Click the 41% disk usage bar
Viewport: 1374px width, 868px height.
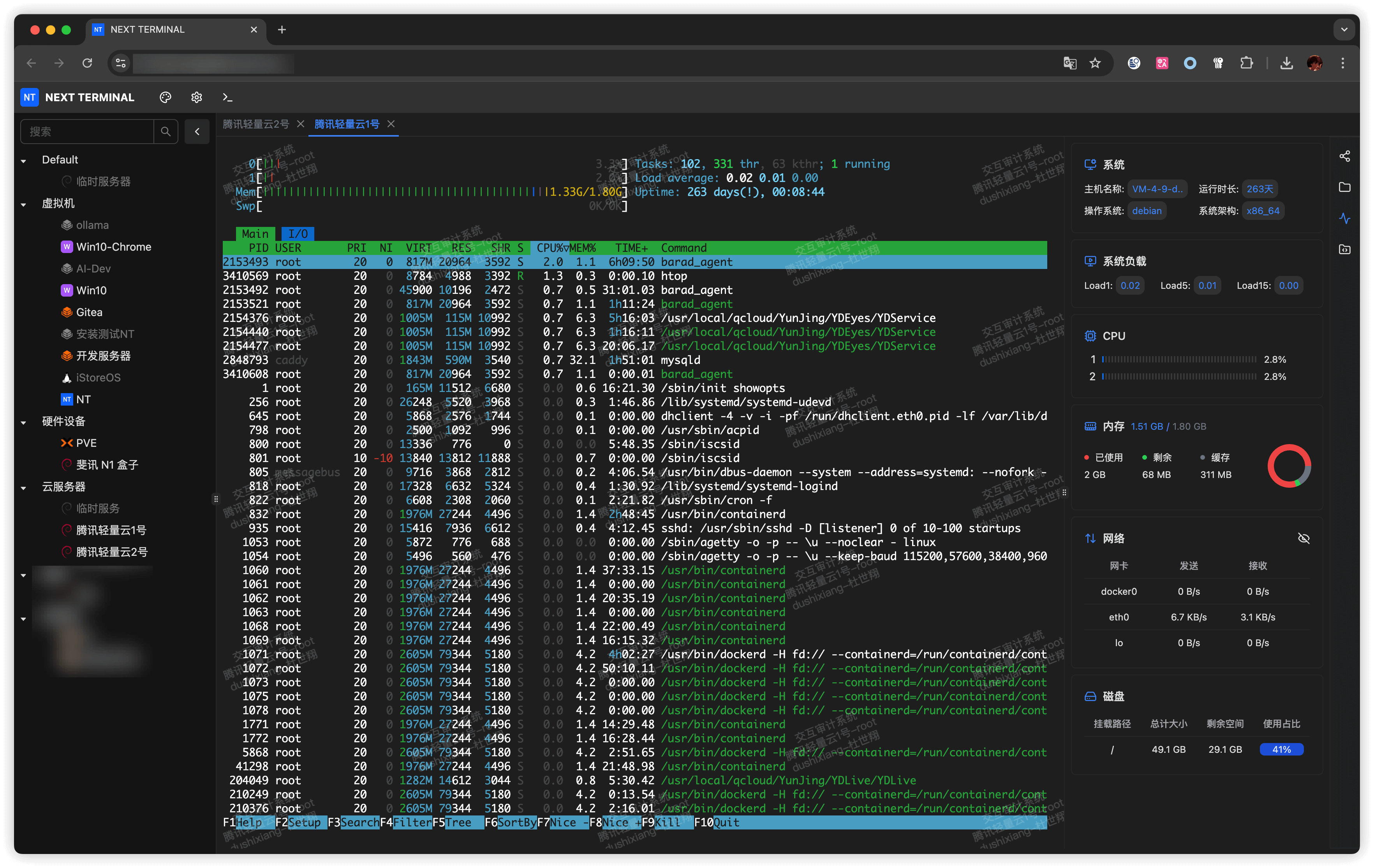[x=1281, y=749]
